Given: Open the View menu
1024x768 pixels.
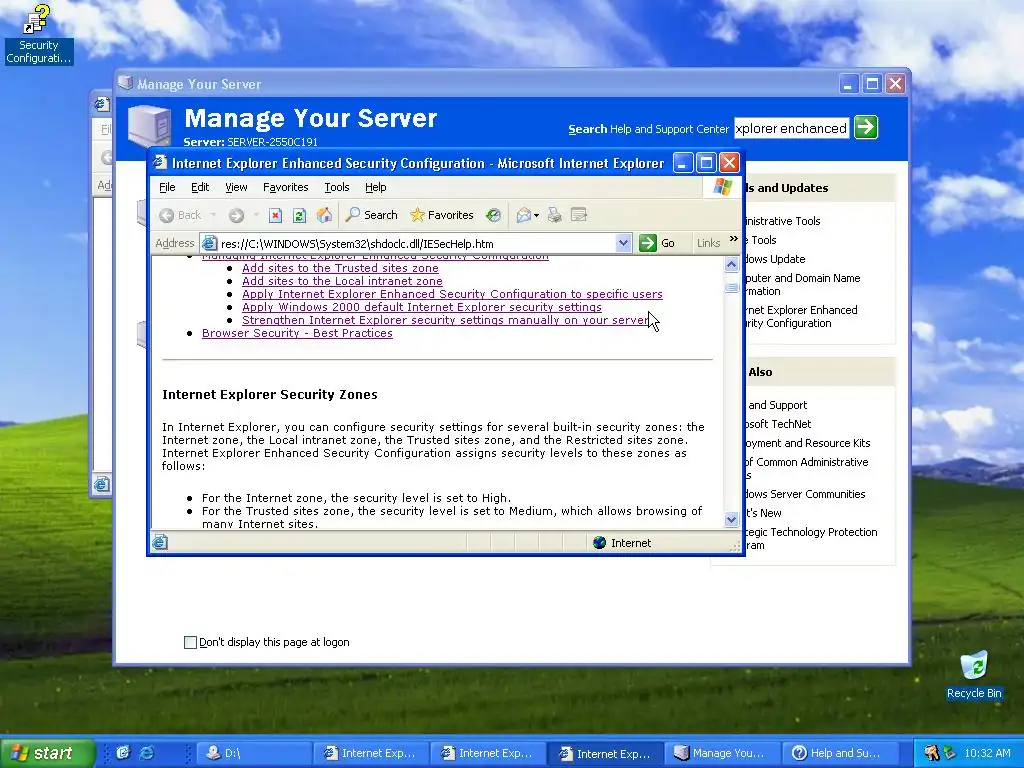Looking at the screenshot, I should pos(236,187).
